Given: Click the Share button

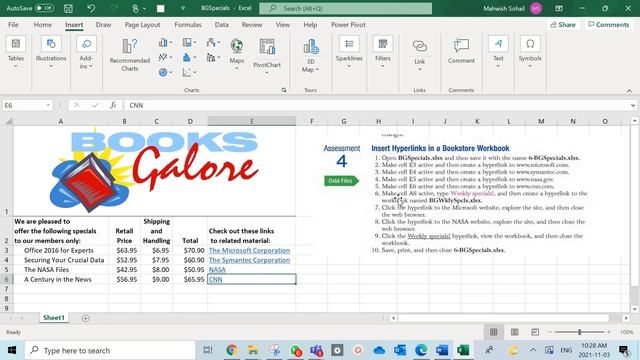Looking at the screenshot, I should pos(563,24).
